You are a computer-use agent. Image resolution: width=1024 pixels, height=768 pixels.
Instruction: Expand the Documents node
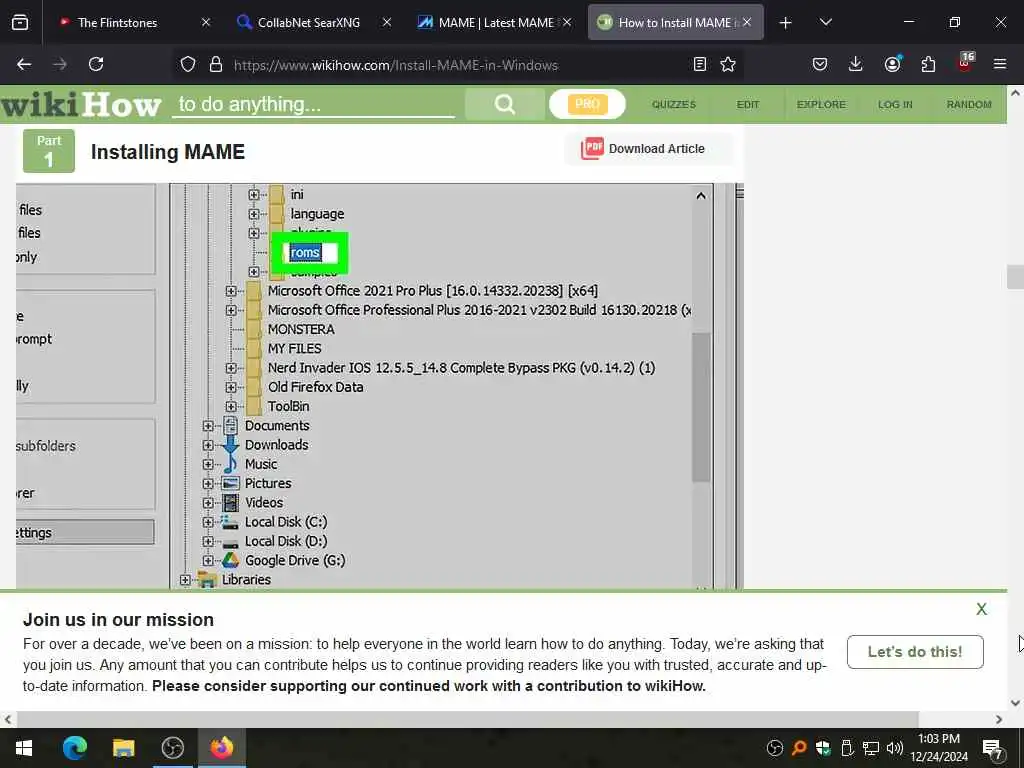(208, 426)
